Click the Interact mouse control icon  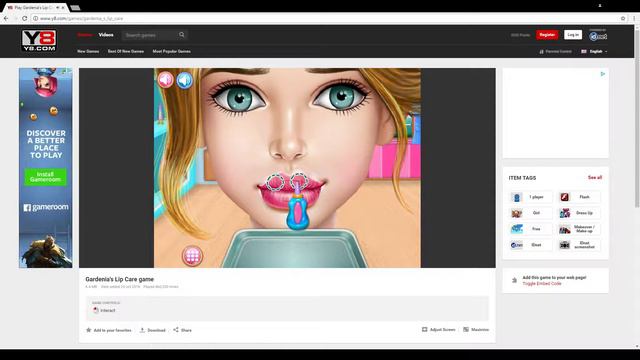[96, 310]
